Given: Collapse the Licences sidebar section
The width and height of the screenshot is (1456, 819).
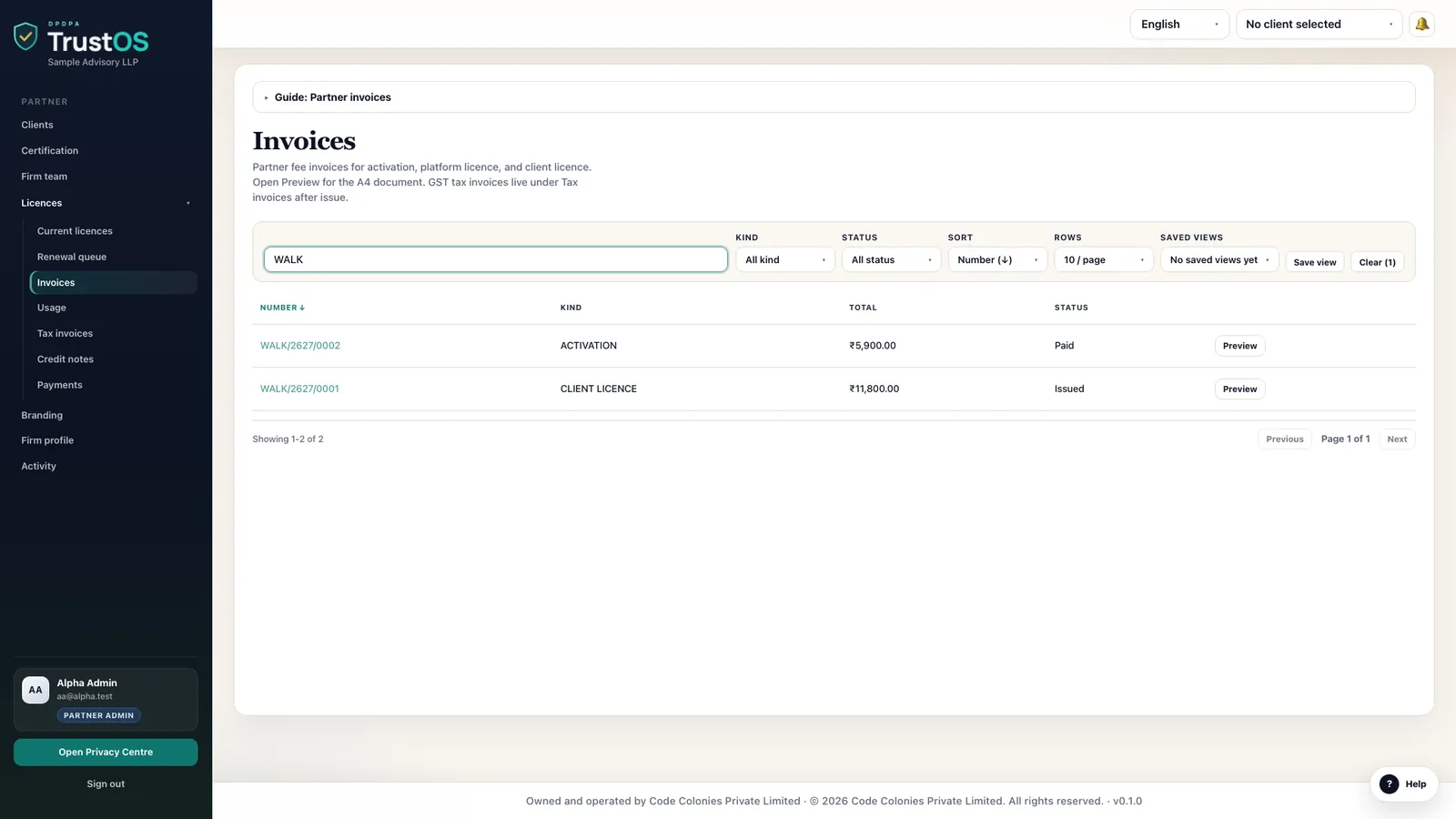Looking at the screenshot, I should [106, 203].
